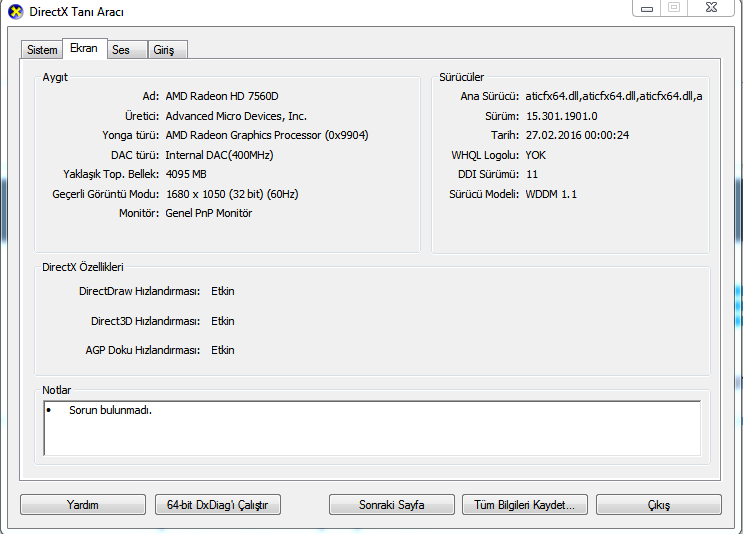743x534 pixels.
Task: Click the AMD Radeon HD 7560D device name
Action: click(221, 97)
